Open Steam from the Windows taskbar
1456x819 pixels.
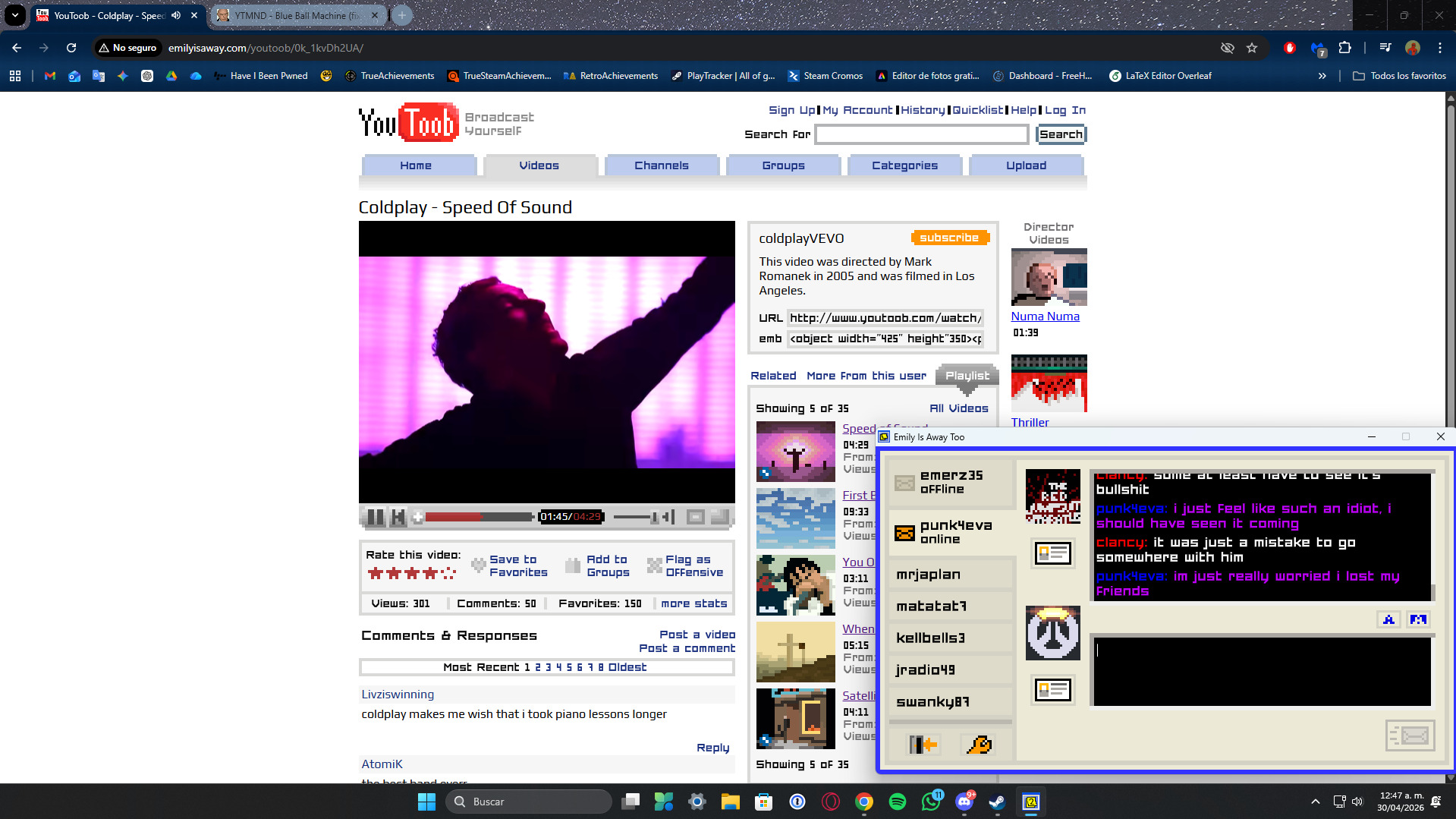click(x=997, y=802)
